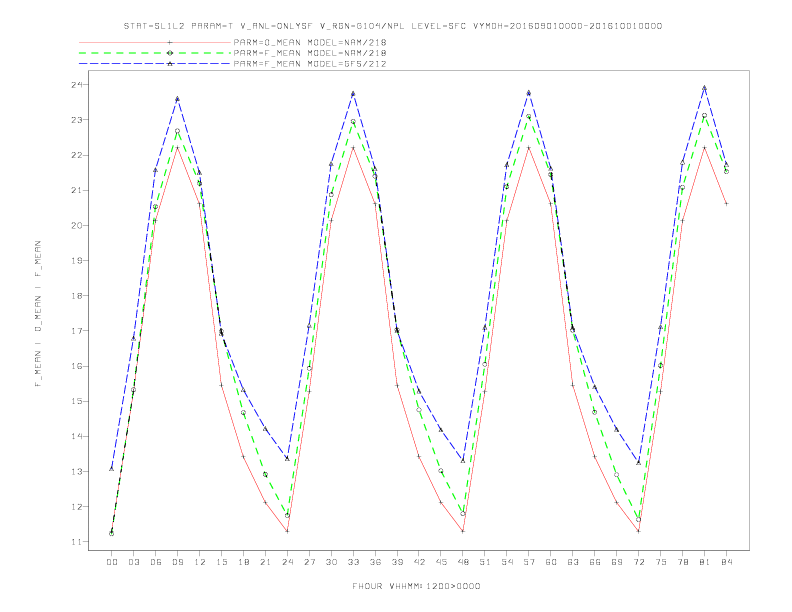Viewport: 792px width, 612px height.
Task: Click y-axis tick label 11
Action: point(76,542)
